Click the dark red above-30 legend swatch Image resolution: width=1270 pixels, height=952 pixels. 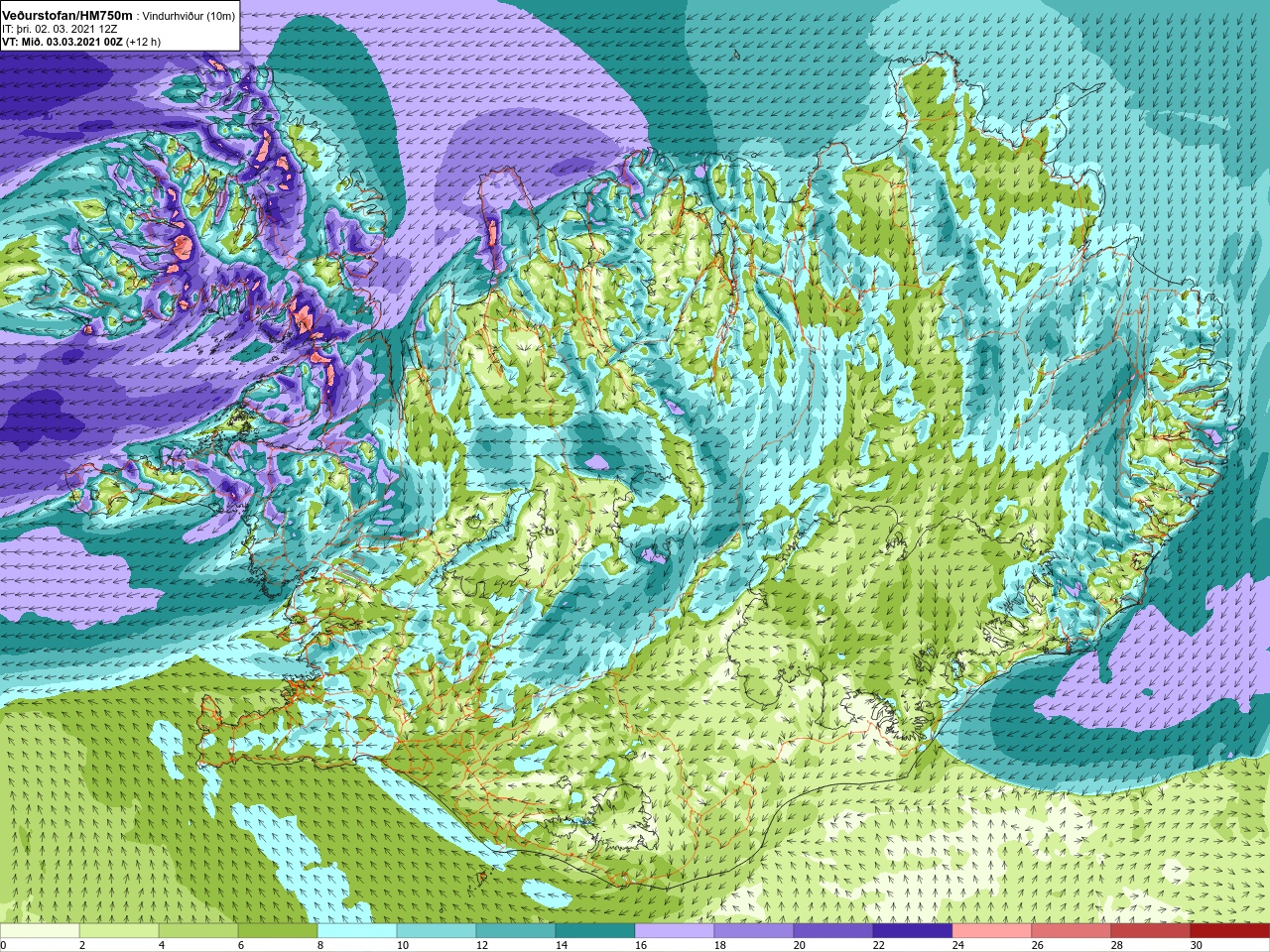coord(1230,931)
